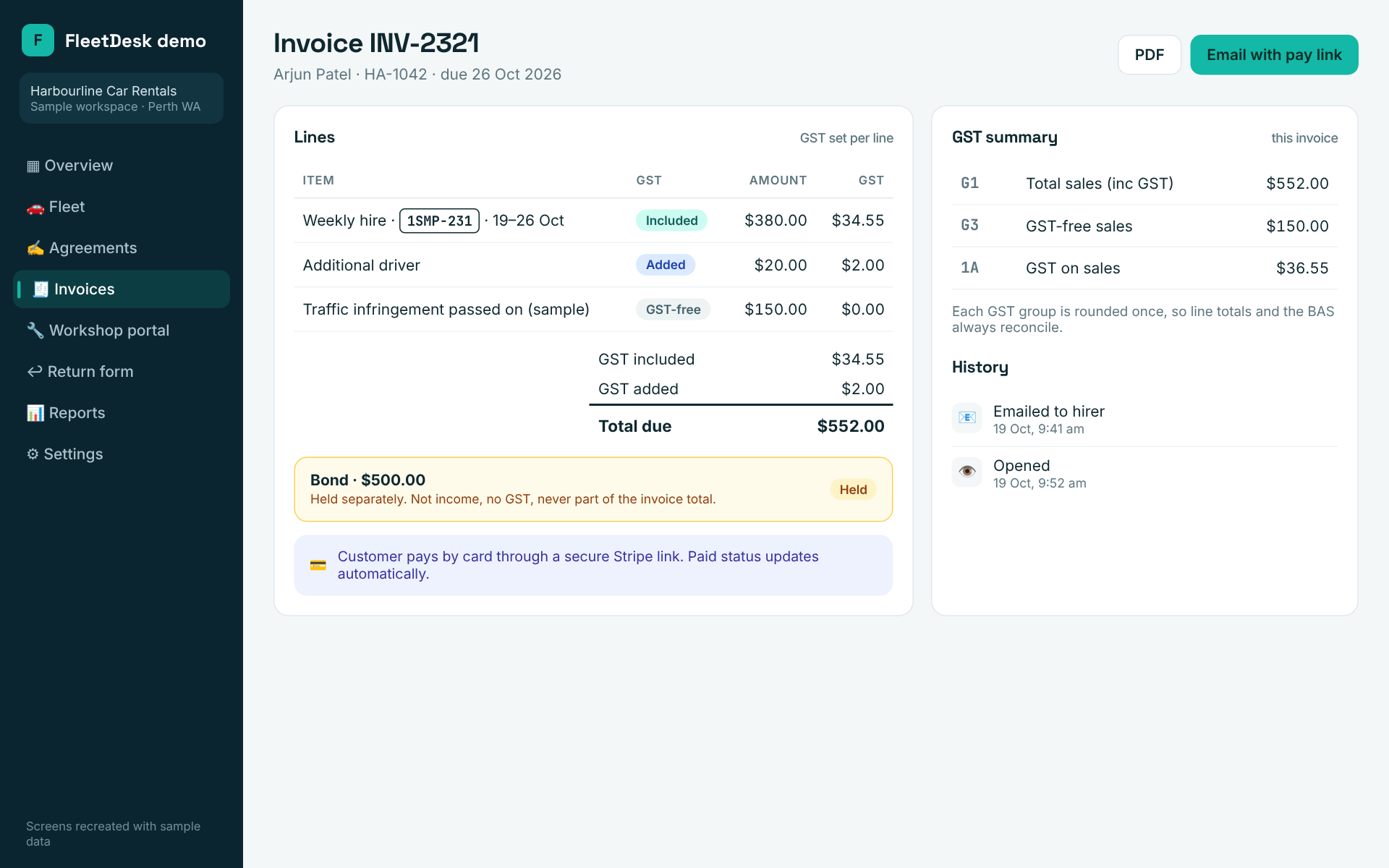The image size is (1389, 868).
Task: Click the Stripe link payment notice text
Action: pos(578,565)
